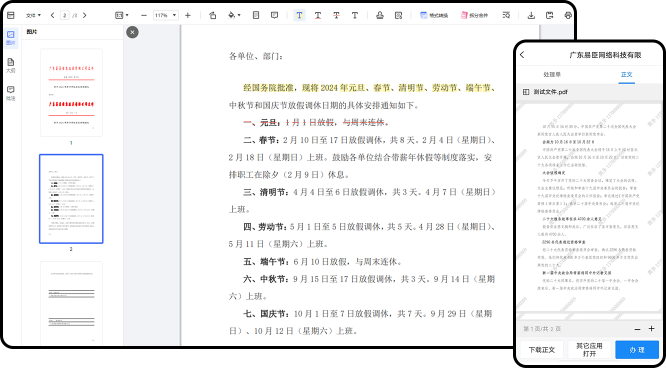The image size is (666, 368).
Task: Click the download icon in toolbar
Action: [x=531, y=15]
